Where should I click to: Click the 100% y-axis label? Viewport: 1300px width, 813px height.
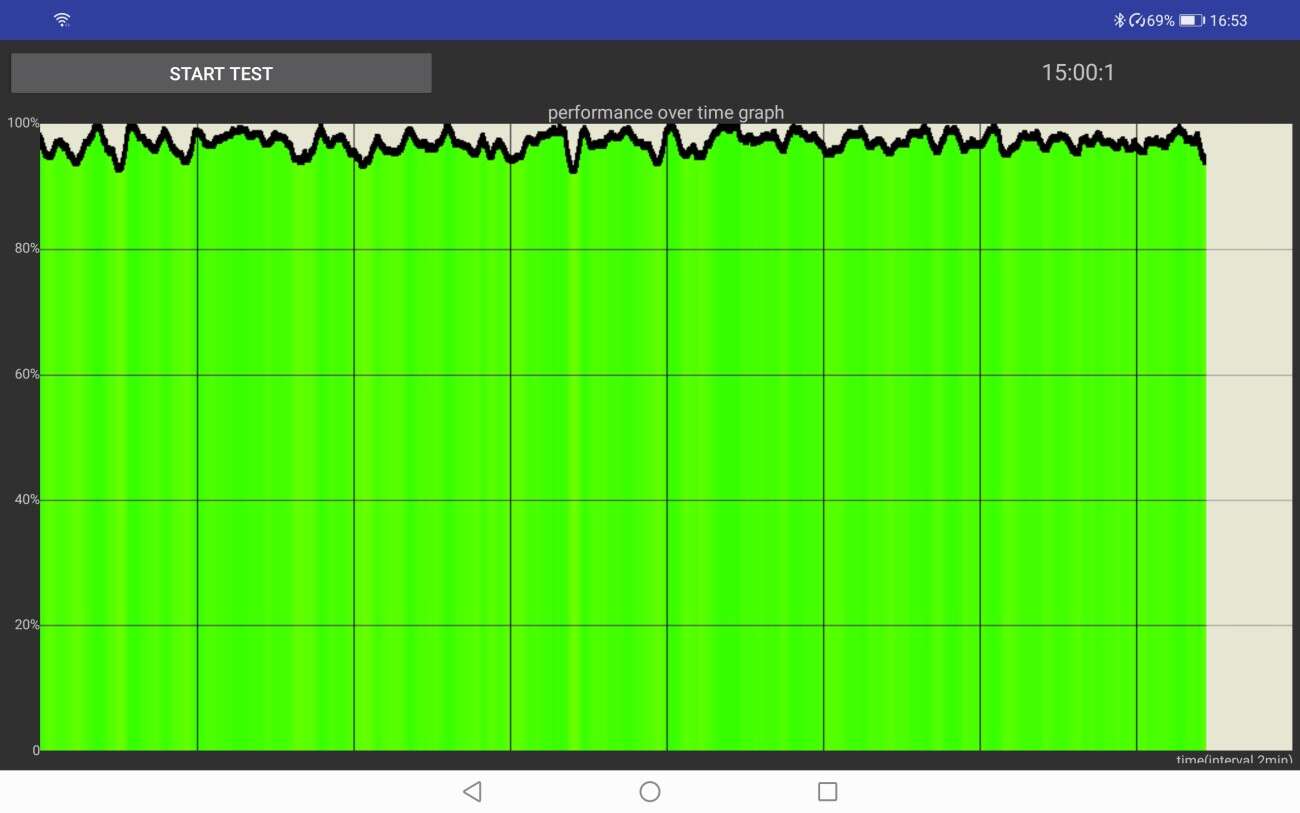point(23,123)
